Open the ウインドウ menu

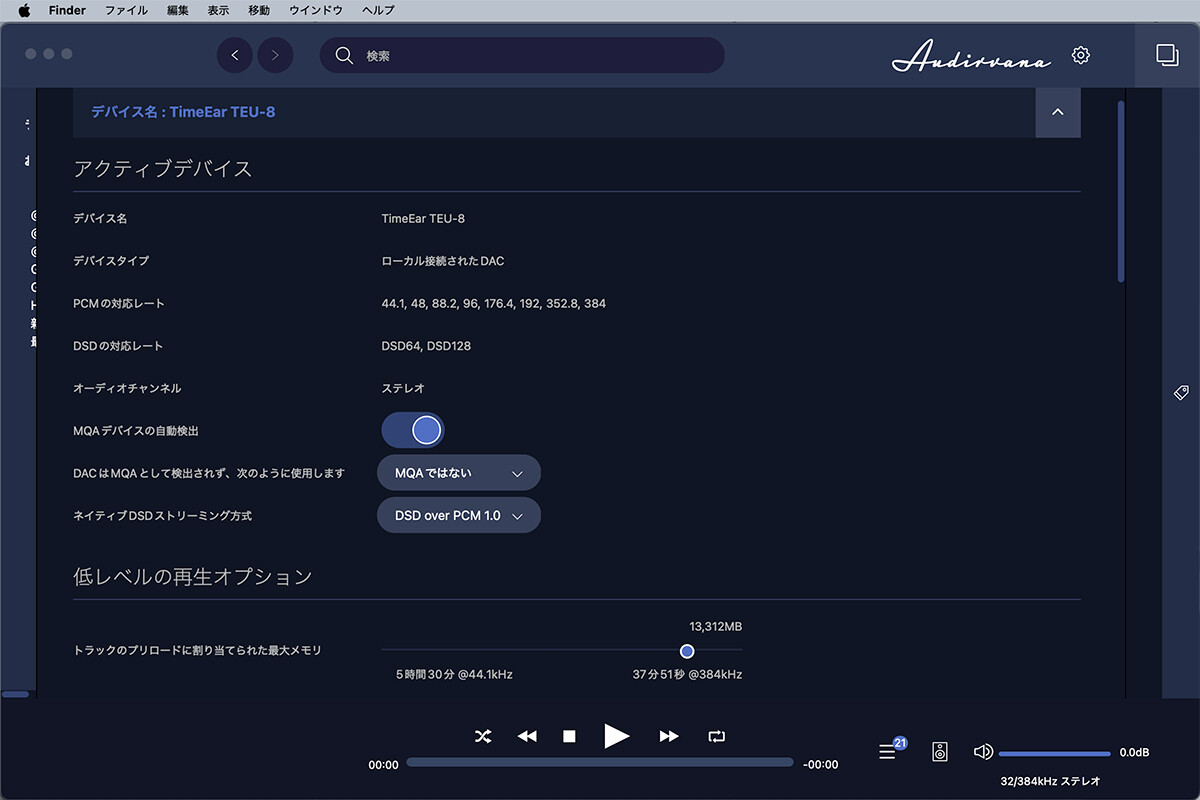[x=316, y=10]
